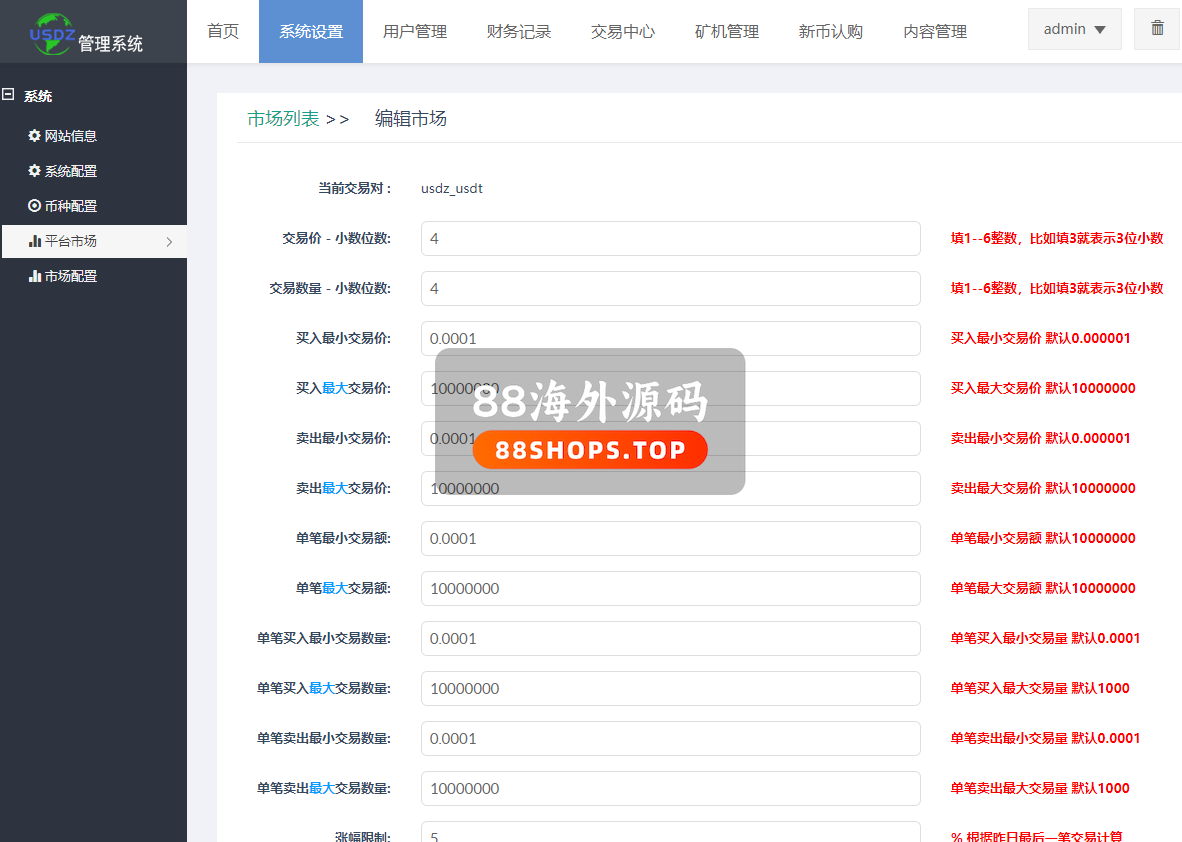Screen dimensions: 1182x842
Task: Open the admin user dropdown
Action: tap(1074, 30)
